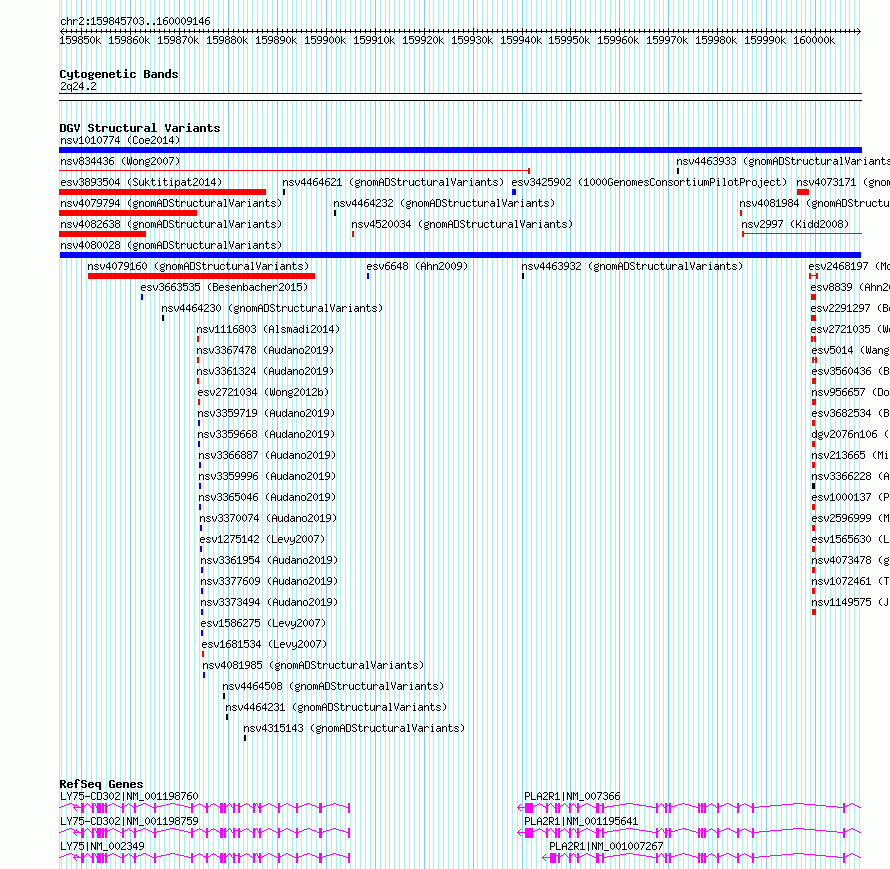Click the red bar under nsv4079160
The width and height of the screenshot is (890, 869).
tap(201, 276)
